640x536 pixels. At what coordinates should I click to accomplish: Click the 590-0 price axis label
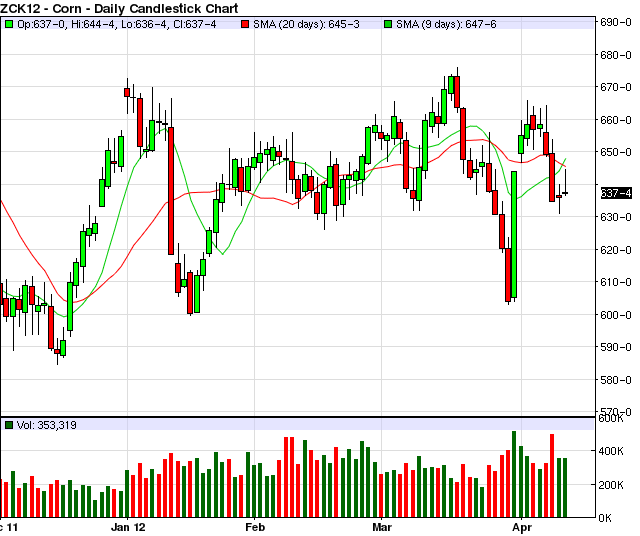pyautogui.click(x=616, y=347)
